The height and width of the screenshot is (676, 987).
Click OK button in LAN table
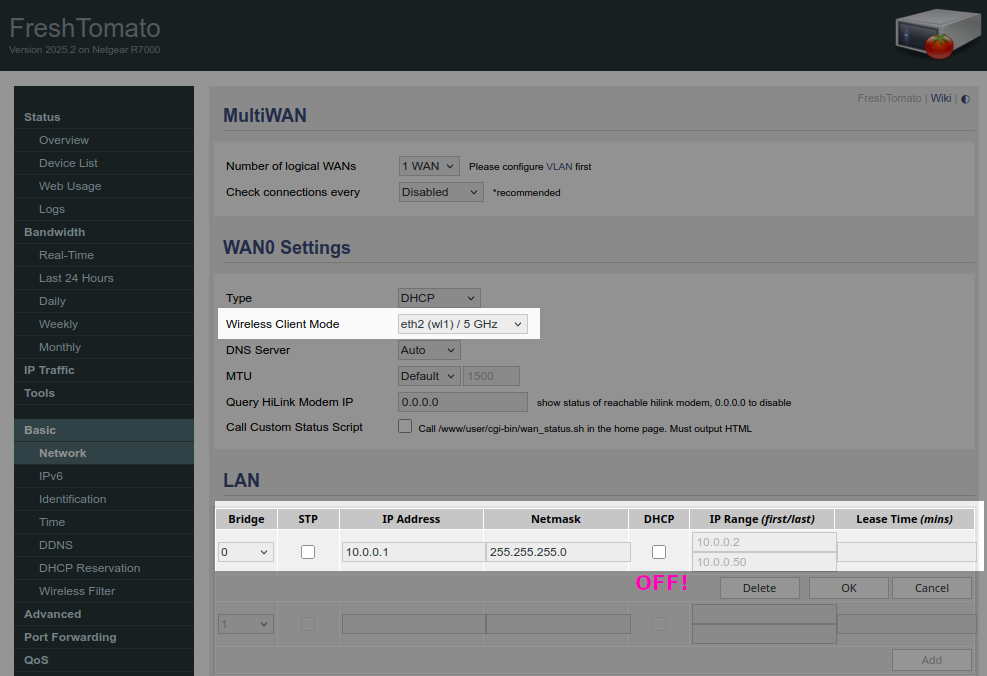[849, 588]
